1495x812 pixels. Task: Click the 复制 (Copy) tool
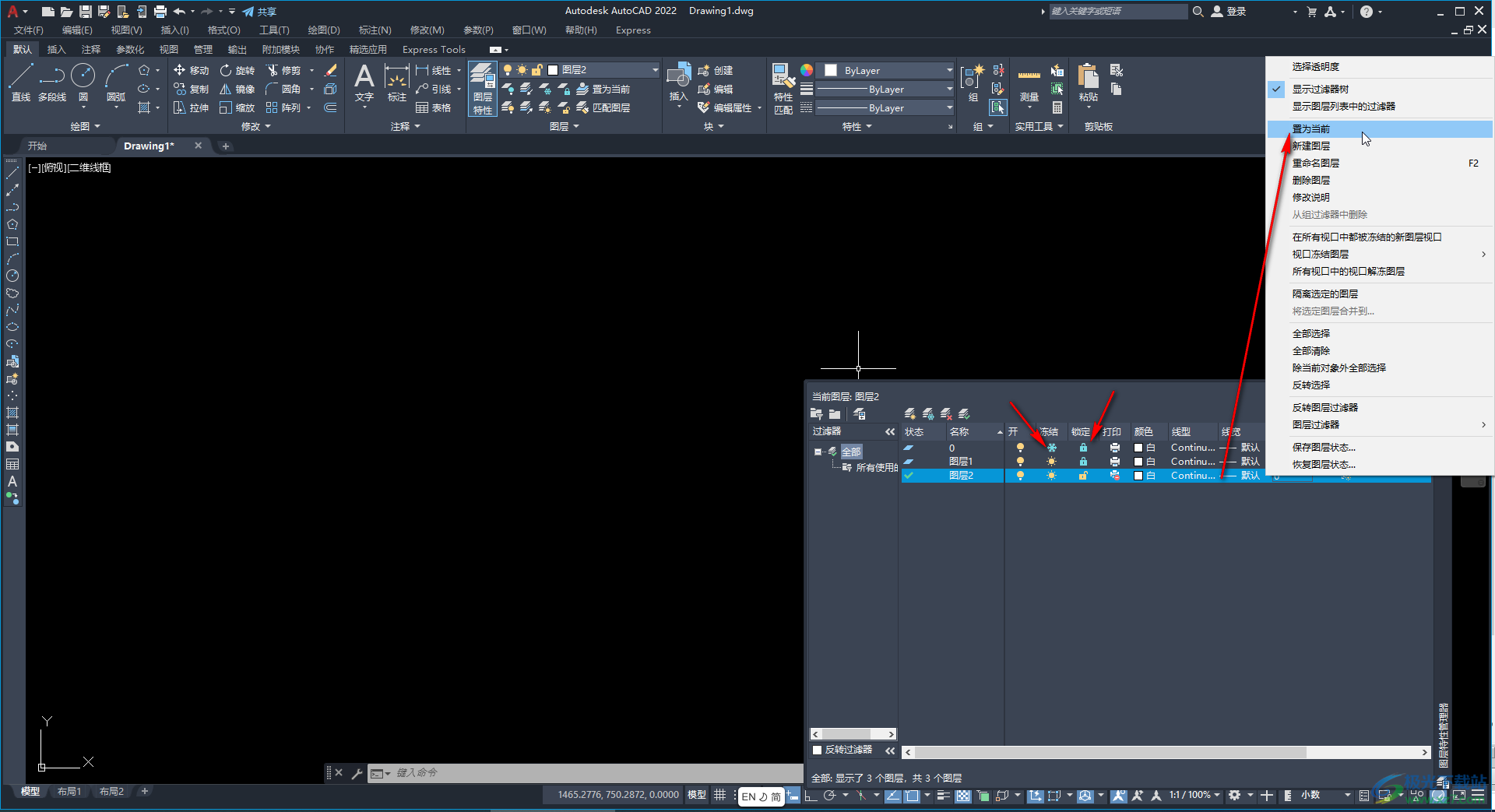click(192, 89)
